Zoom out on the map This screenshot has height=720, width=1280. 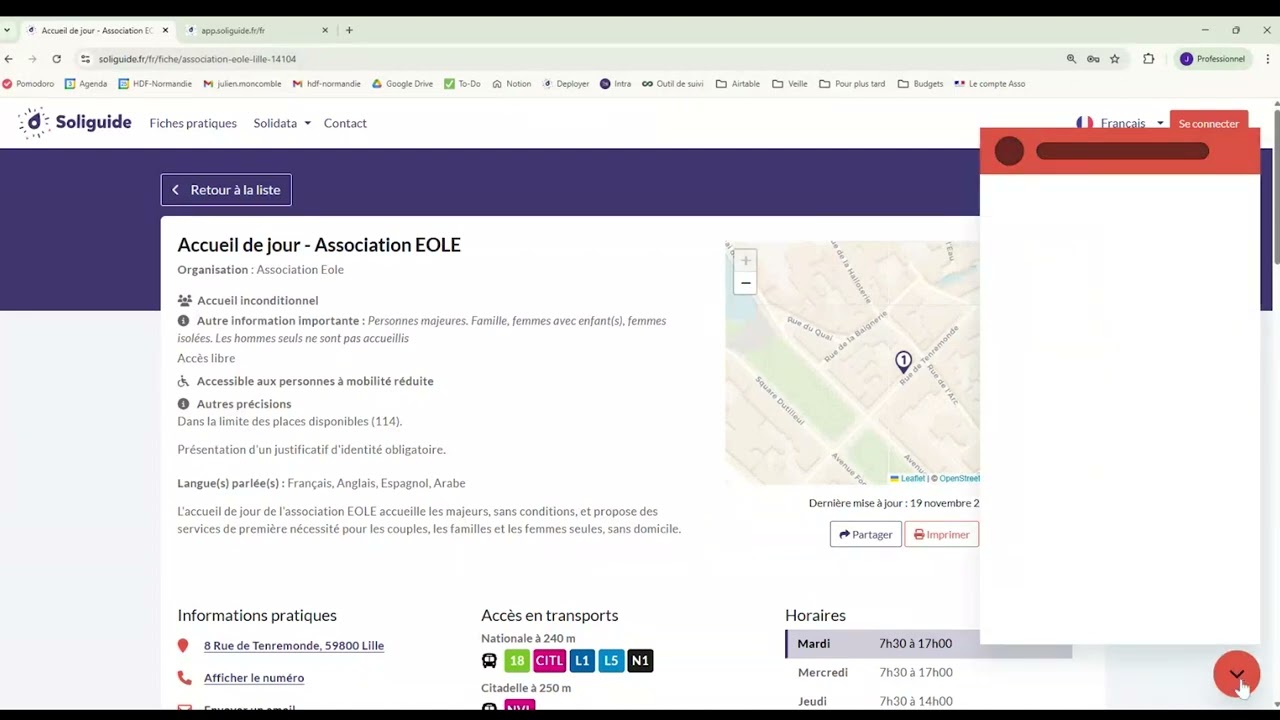745,283
